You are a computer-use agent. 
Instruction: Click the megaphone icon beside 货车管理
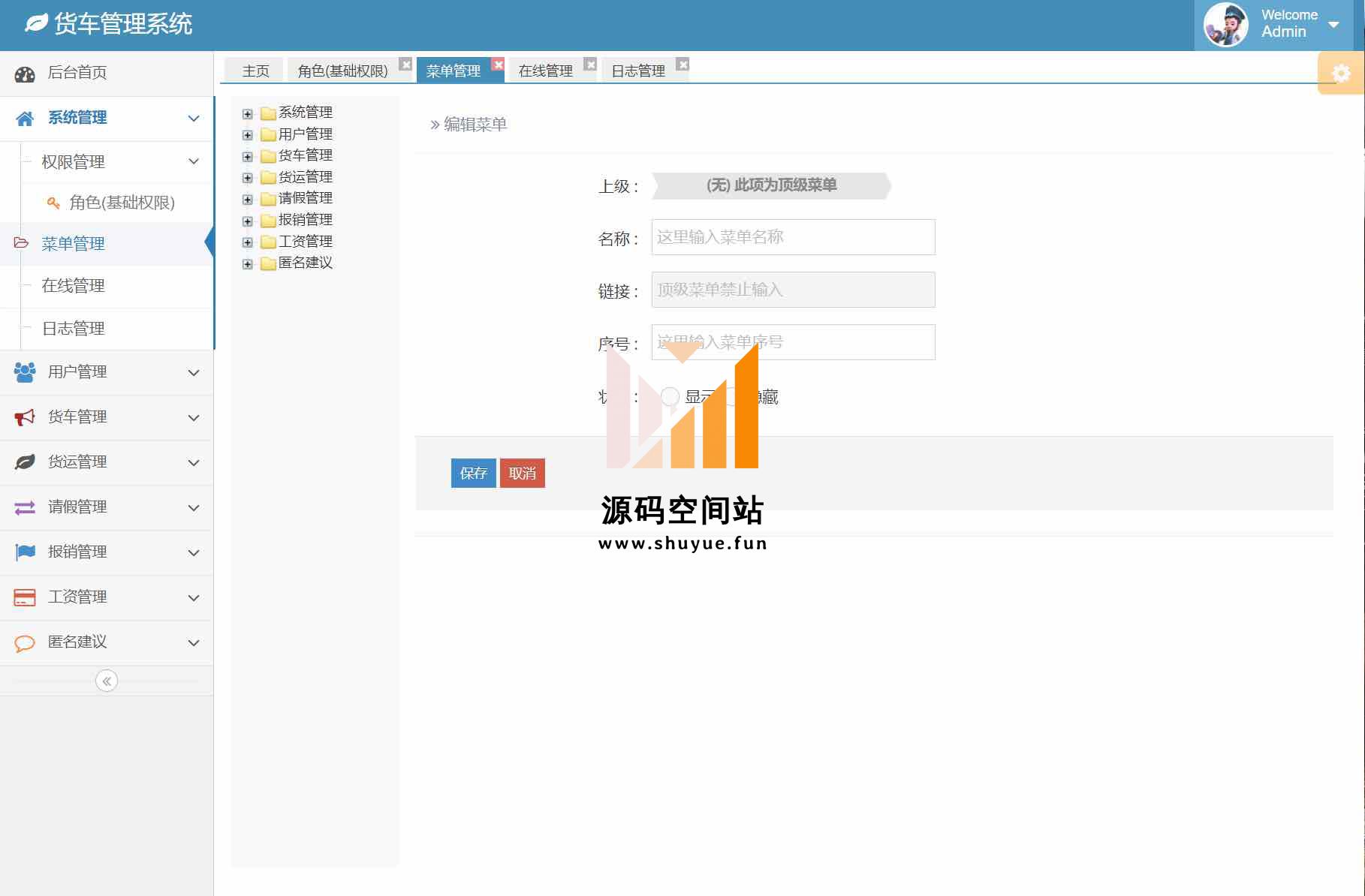click(x=25, y=417)
